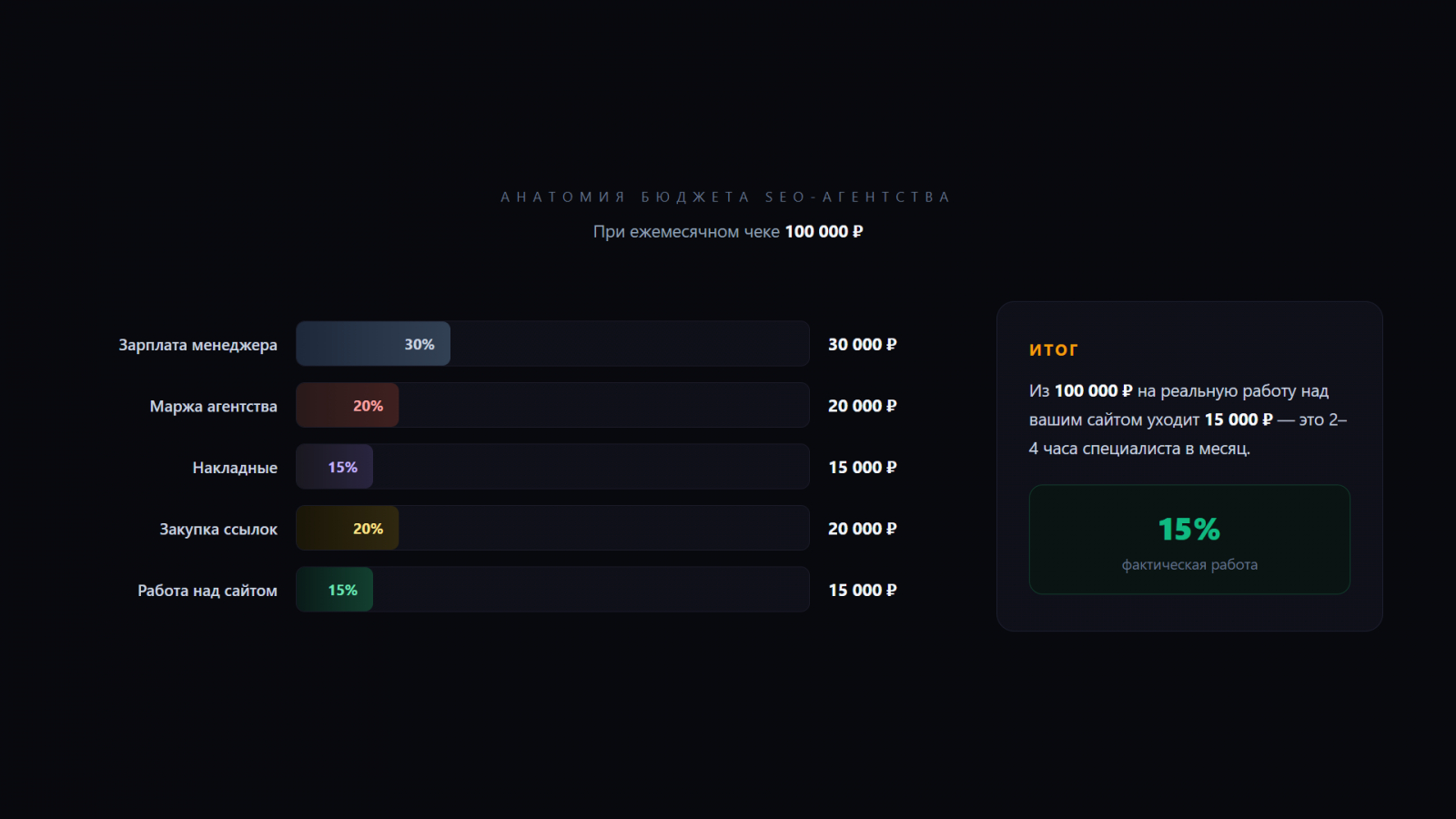The width and height of the screenshot is (1456, 819).
Task: Click the Анатомия бюджета SEO-агентства title
Action: (x=725, y=197)
